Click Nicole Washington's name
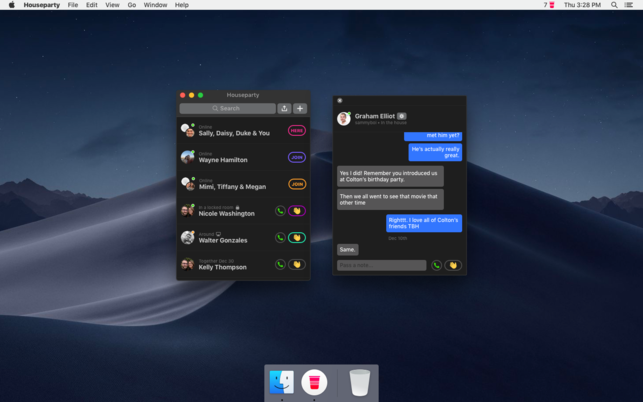Screen dimensions: 643x402 (x=226, y=214)
